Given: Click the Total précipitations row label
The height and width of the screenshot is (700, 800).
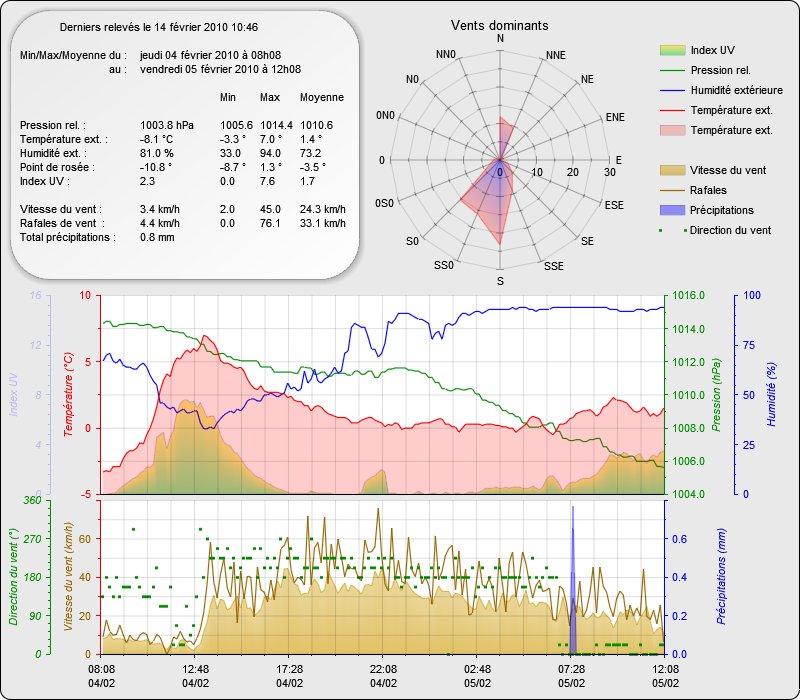Looking at the screenshot, I should coord(67,237).
